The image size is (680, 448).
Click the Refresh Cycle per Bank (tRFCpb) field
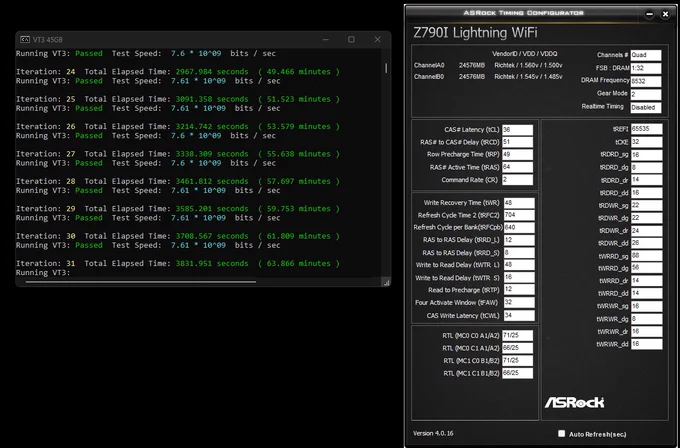519,228
